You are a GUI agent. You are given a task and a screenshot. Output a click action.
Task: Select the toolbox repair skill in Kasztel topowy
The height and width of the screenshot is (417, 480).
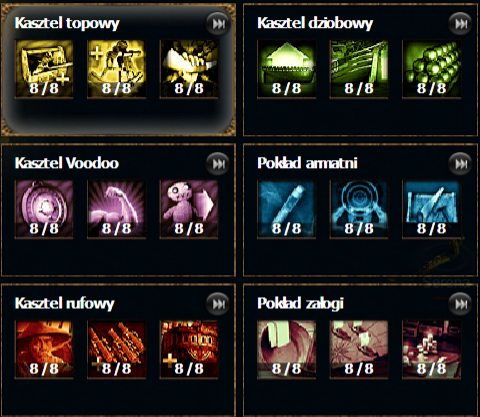44,69
